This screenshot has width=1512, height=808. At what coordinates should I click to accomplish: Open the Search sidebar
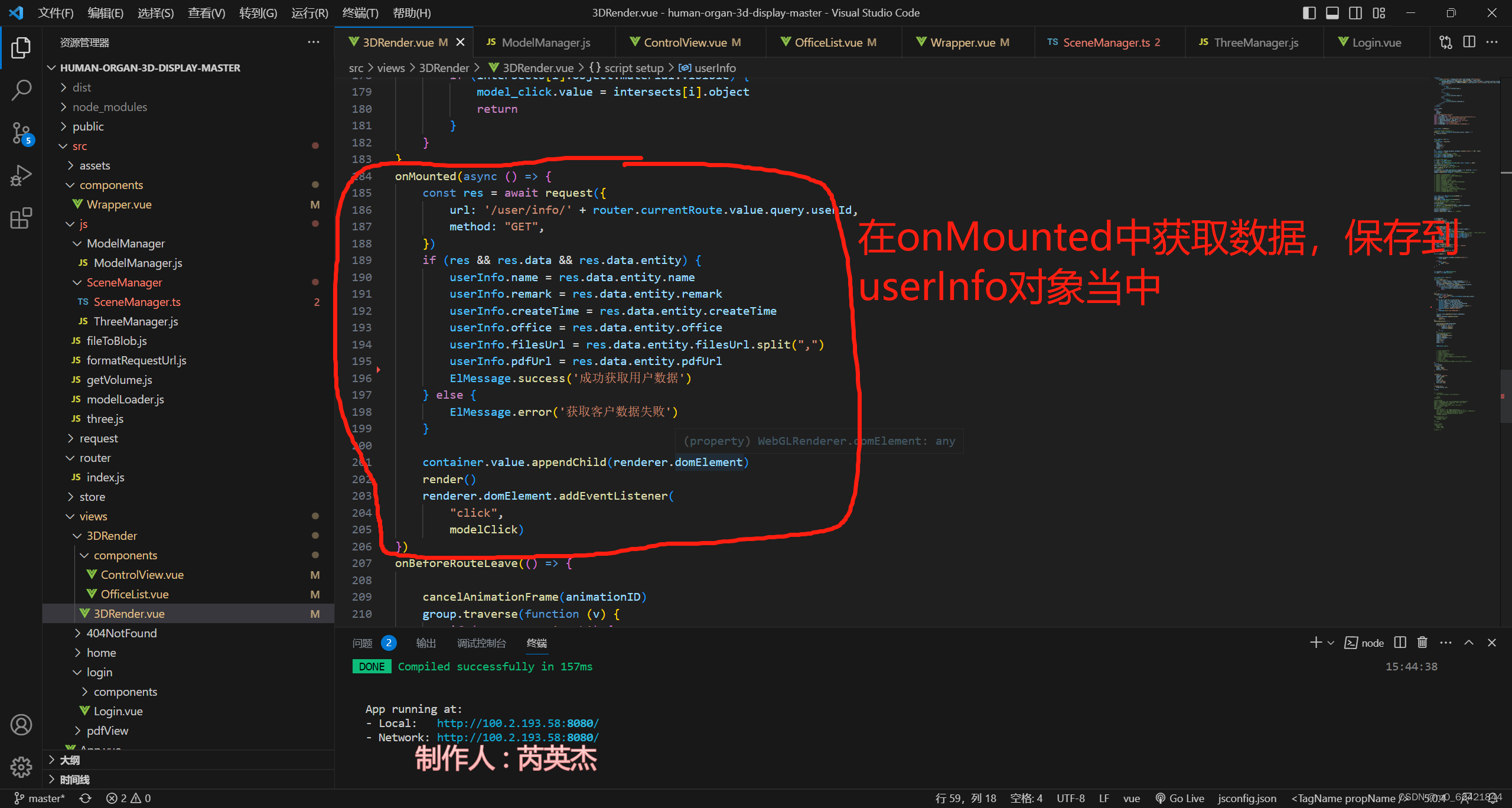tap(21, 90)
